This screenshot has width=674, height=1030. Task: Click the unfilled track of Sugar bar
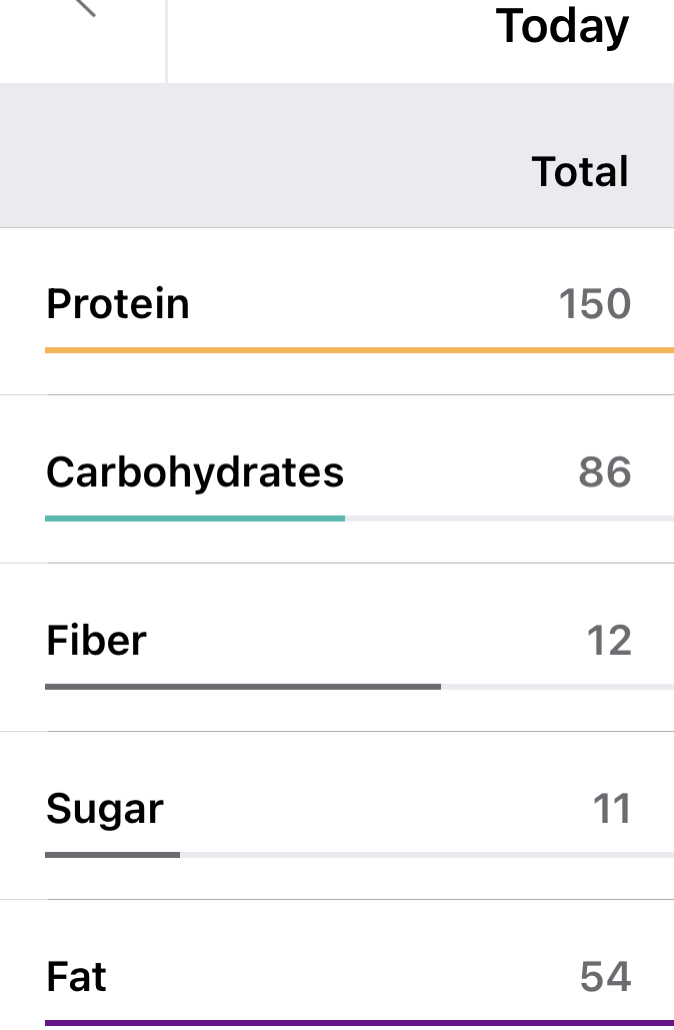tap(427, 854)
